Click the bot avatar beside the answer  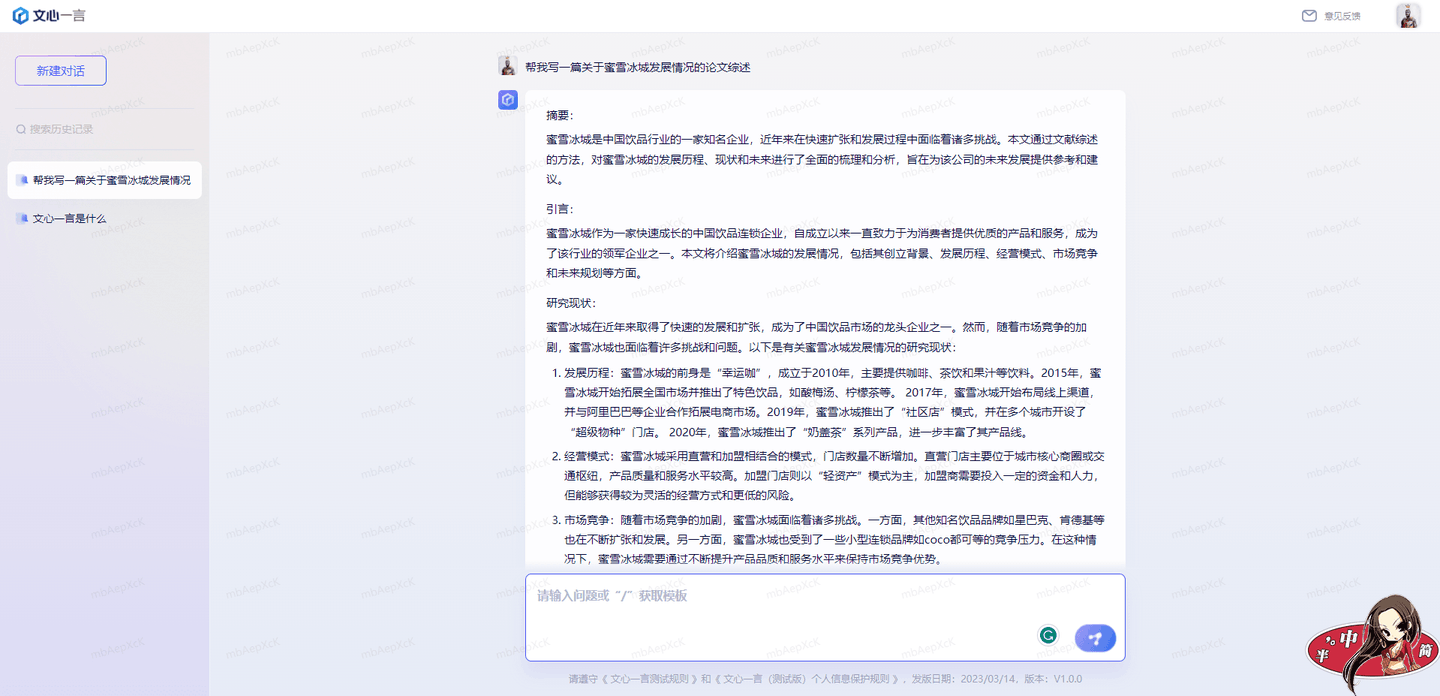click(508, 100)
